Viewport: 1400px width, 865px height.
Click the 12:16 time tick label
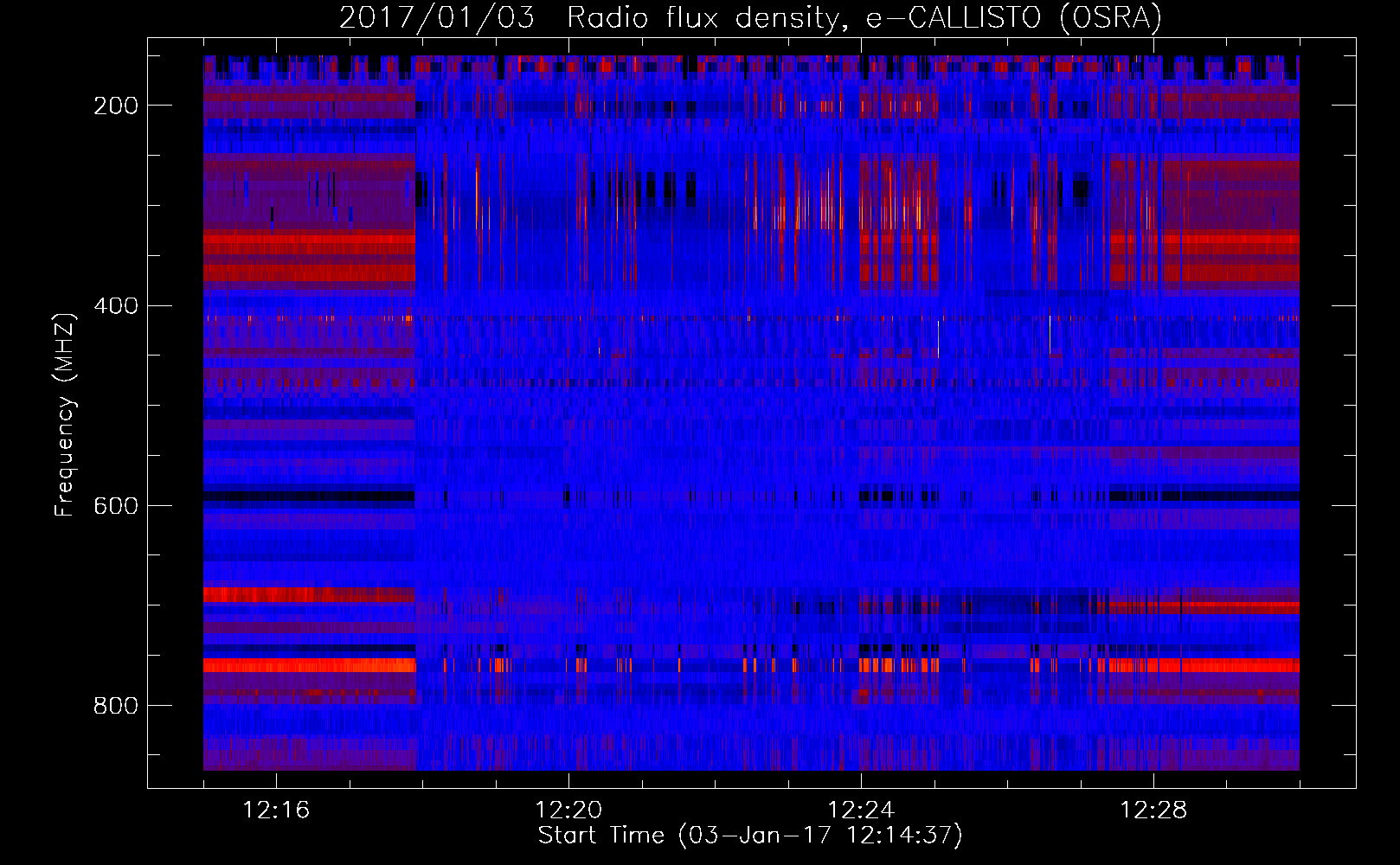[276, 811]
